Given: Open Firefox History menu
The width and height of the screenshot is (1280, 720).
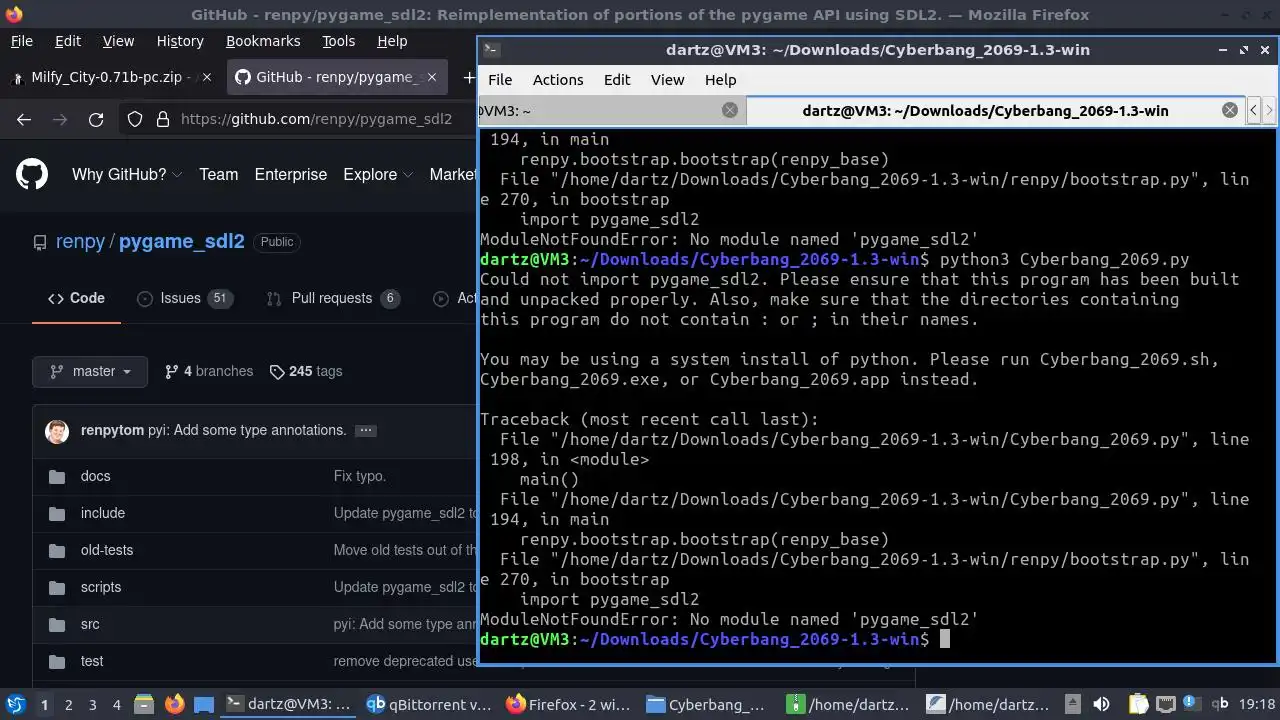Looking at the screenshot, I should tap(180, 41).
